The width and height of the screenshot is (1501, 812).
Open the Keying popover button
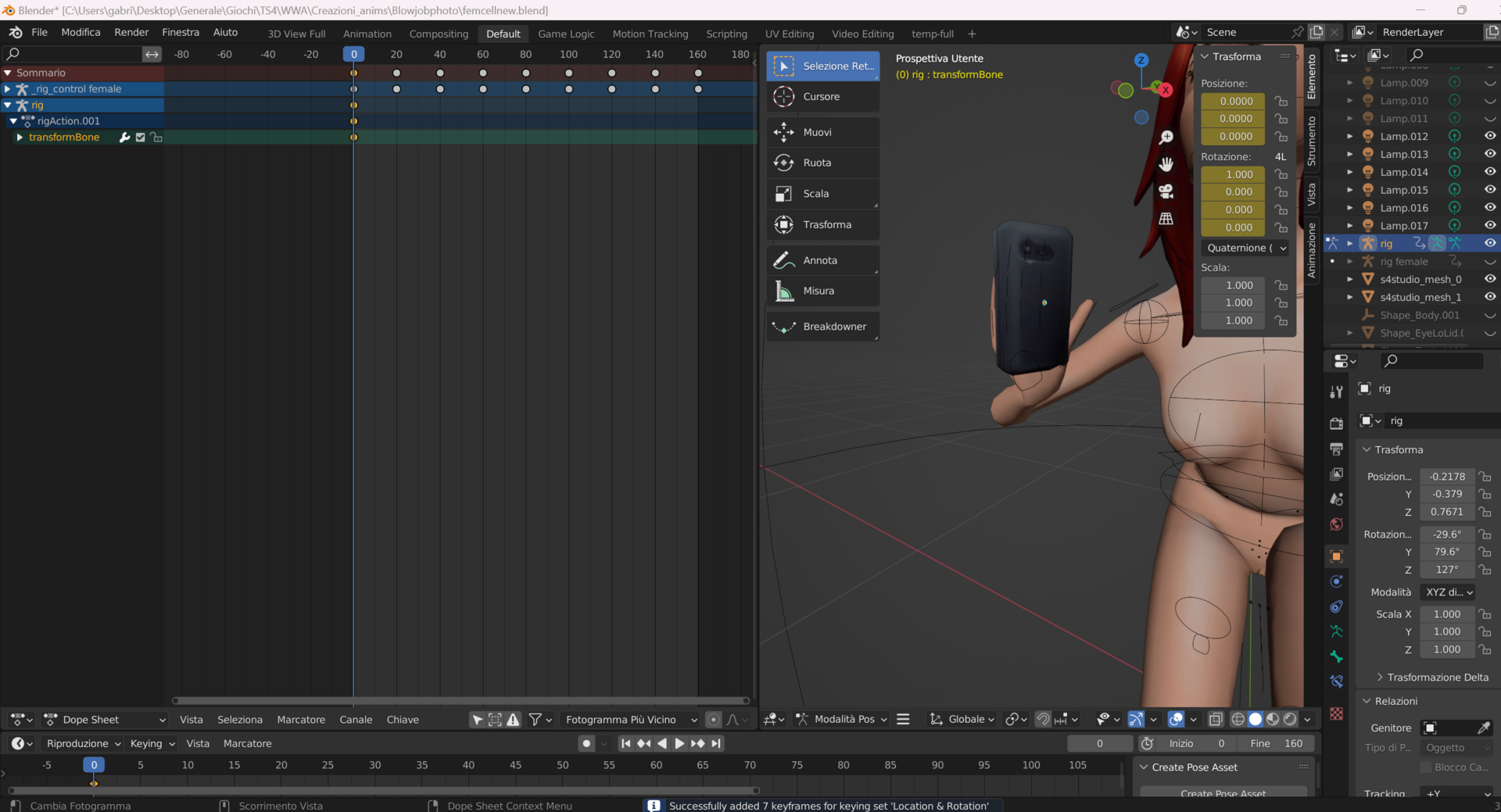click(152, 744)
